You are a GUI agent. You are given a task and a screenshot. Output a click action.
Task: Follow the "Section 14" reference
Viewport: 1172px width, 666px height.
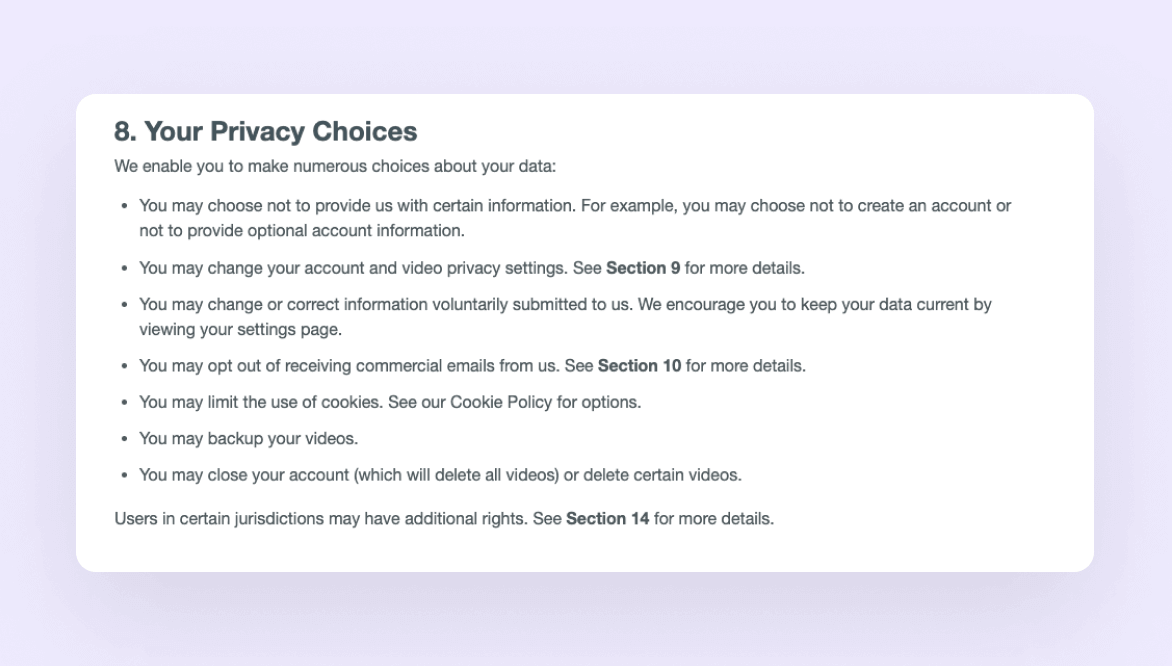[607, 519]
